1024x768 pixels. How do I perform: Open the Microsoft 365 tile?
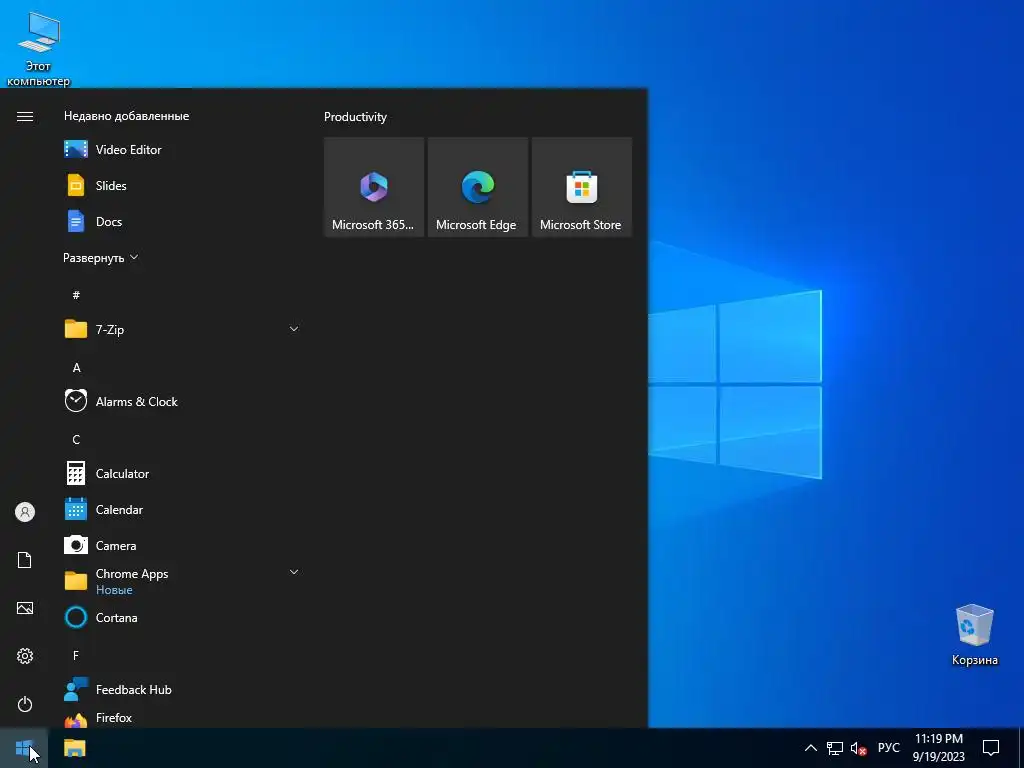[374, 187]
